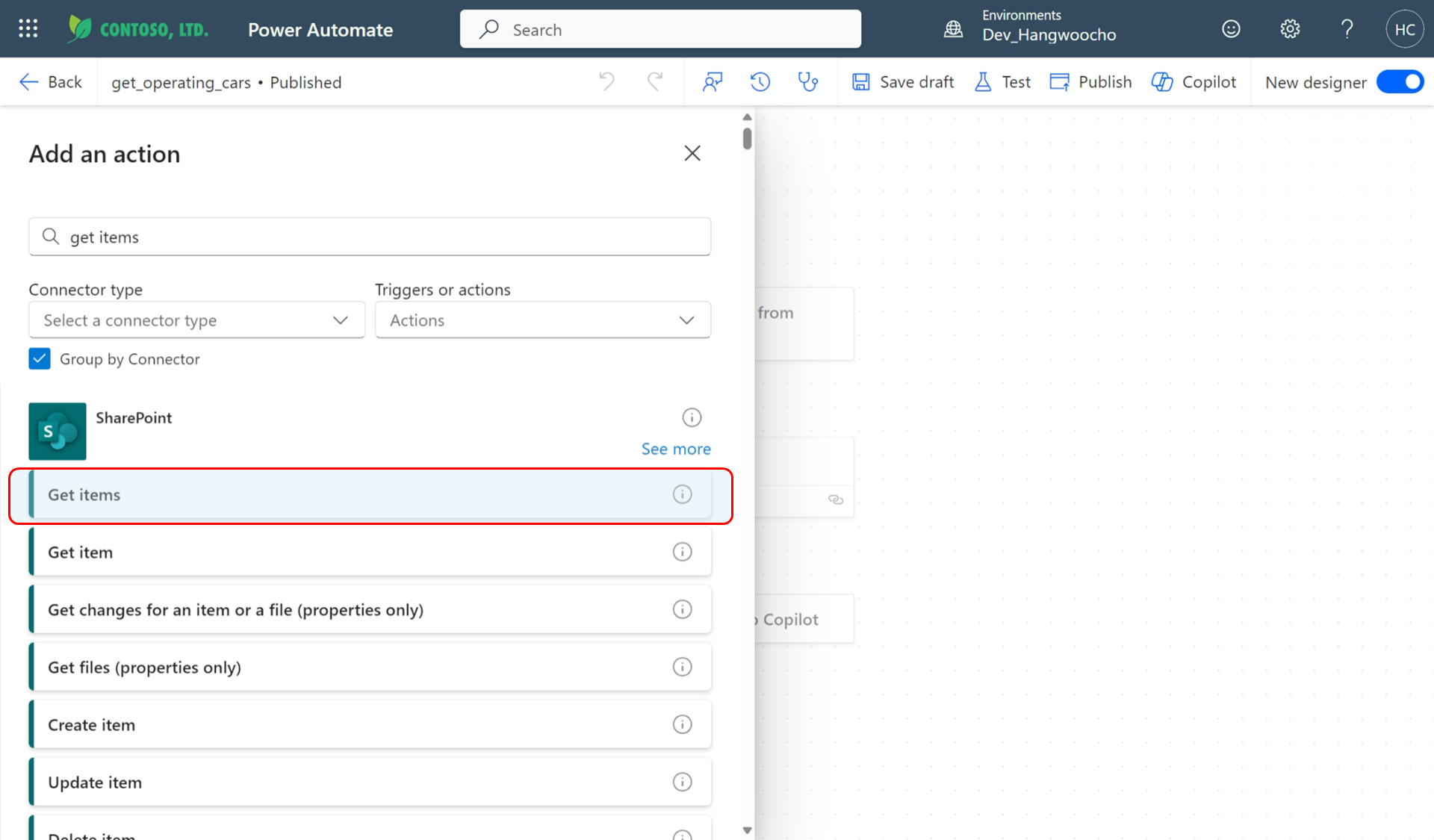Uncheck Group by Connector checkbox
Viewport: 1434px width, 840px height.
[40, 359]
